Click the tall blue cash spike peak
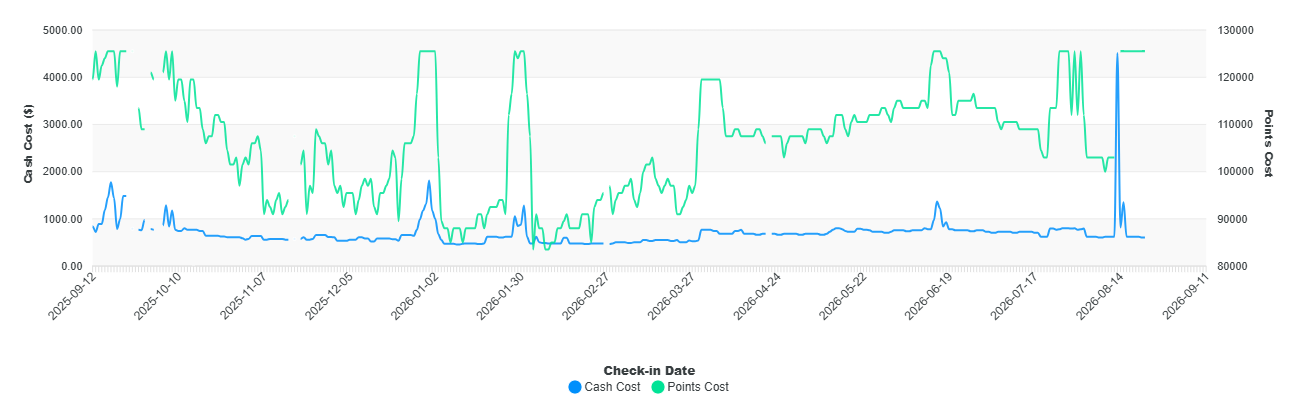This screenshot has height=400, width=1296. coord(1117,54)
